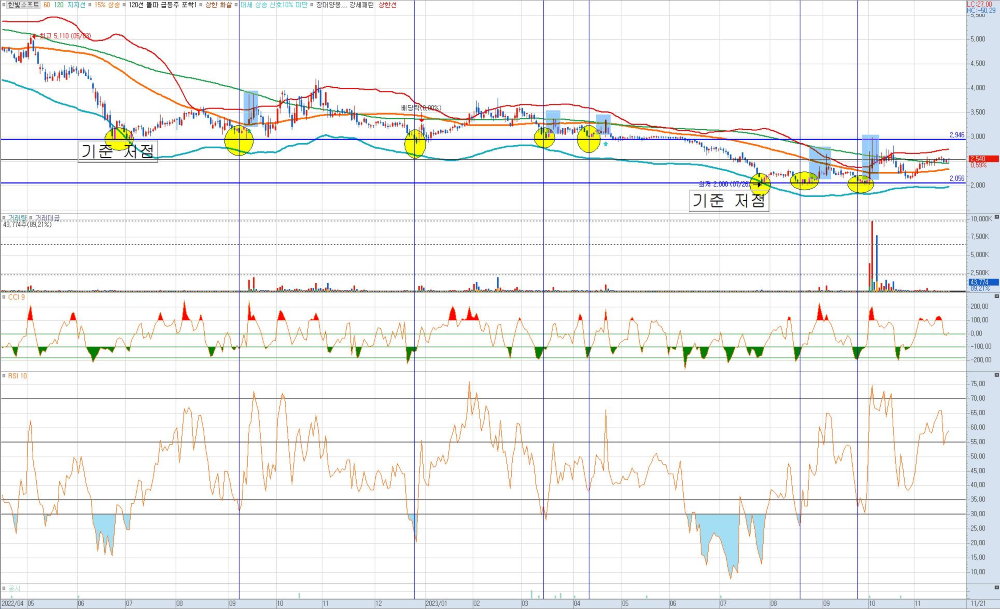The image size is (1000, 609).
Task: Select the 120 moving average legend
Action: pyautogui.click(x=59, y=4)
